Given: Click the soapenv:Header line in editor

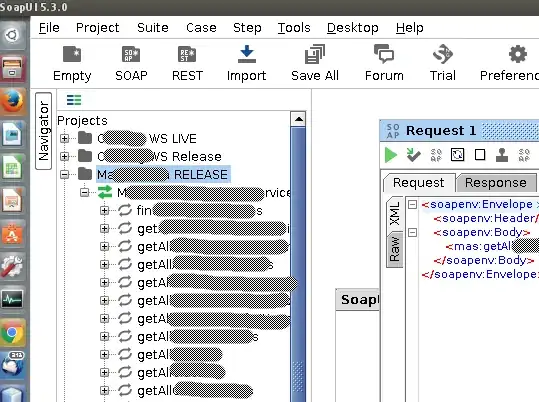Looking at the screenshot, I should (486, 218).
